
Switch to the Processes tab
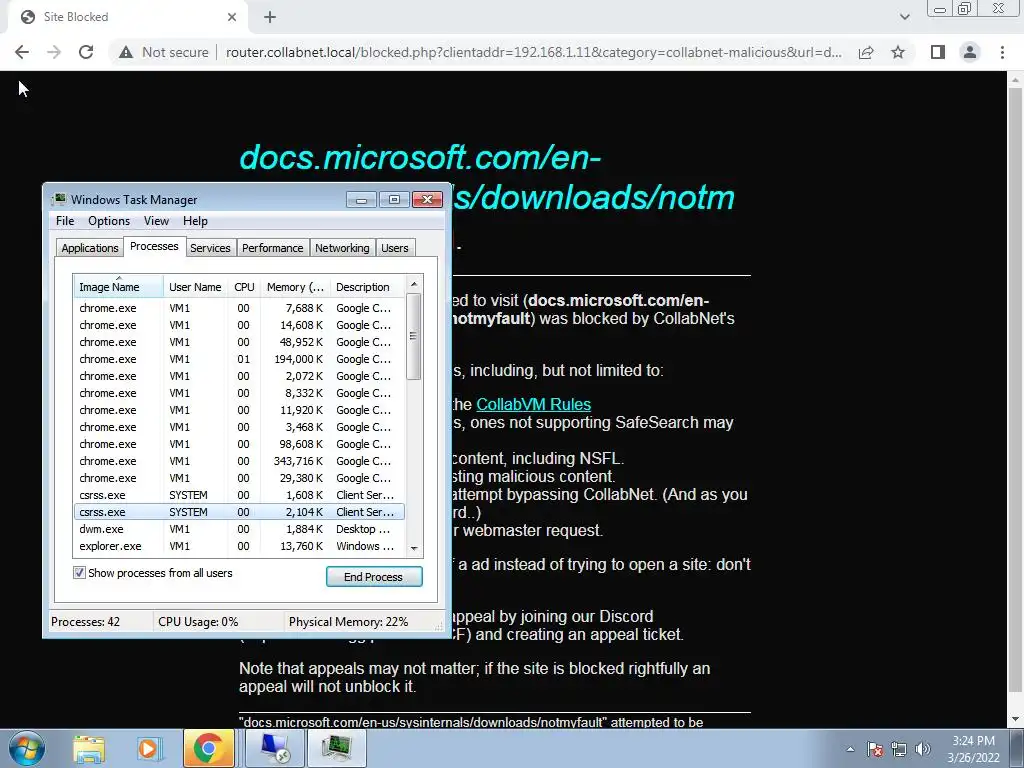[154, 246]
